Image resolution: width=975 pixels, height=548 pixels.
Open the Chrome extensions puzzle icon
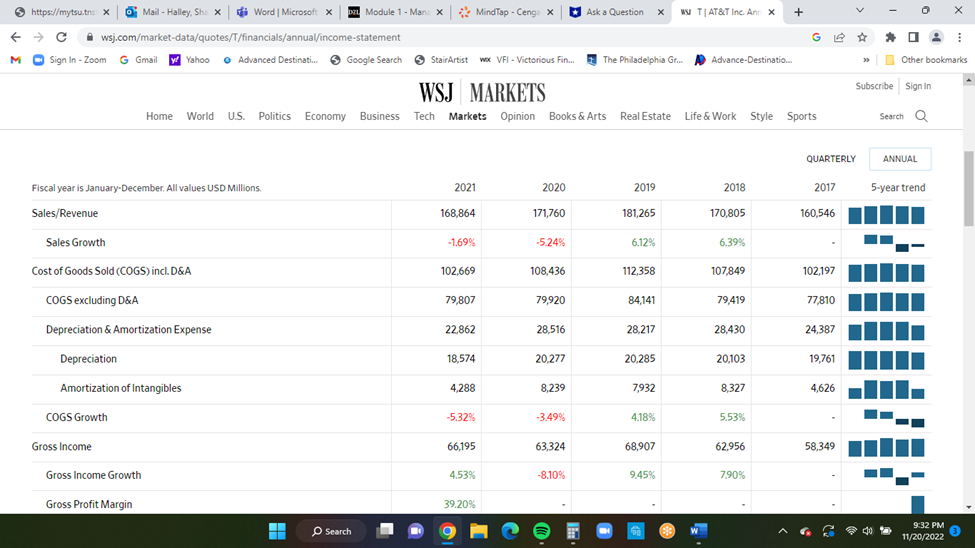point(890,37)
